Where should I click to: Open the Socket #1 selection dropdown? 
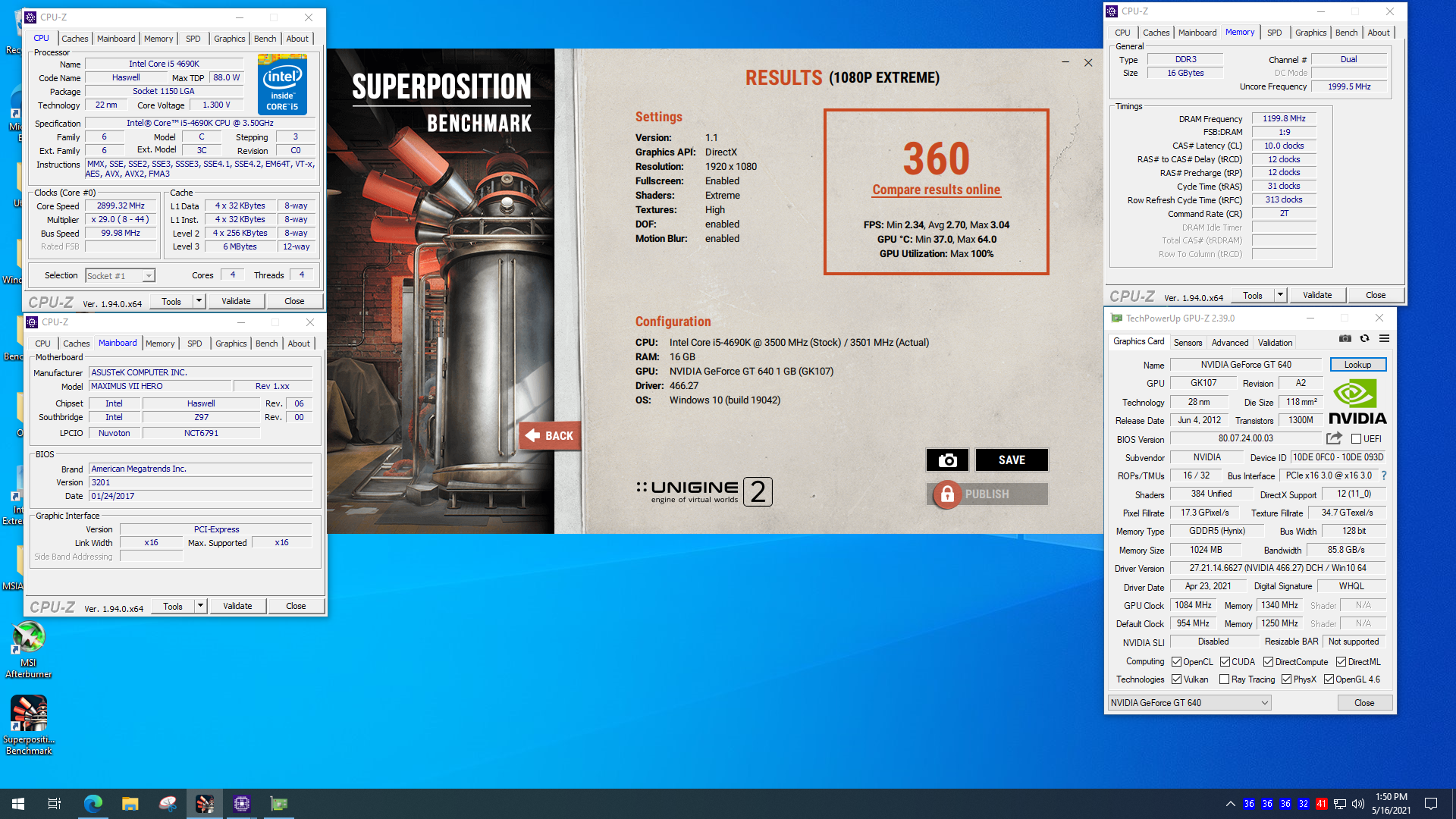121,276
